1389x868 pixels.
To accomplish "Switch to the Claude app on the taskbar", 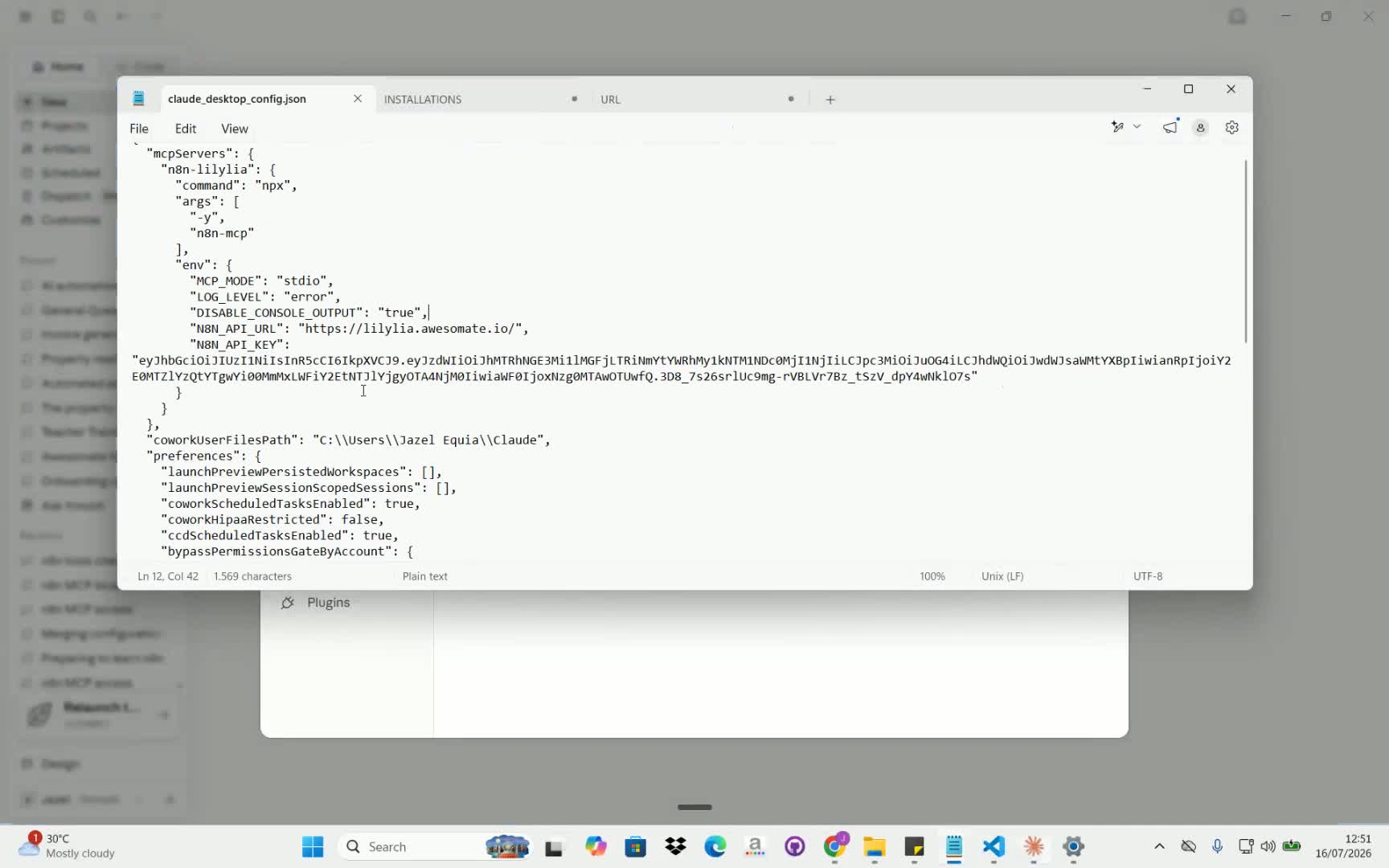I will [1034, 846].
